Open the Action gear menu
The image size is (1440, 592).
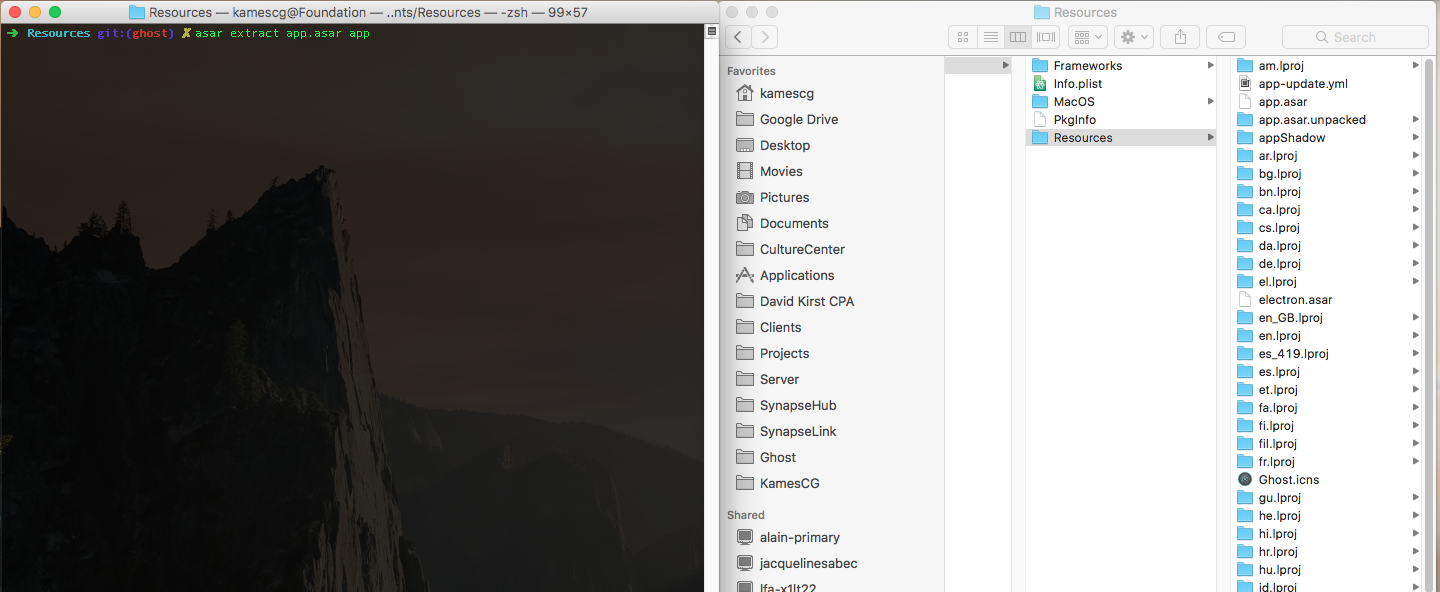pyautogui.click(x=1134, y=37)
